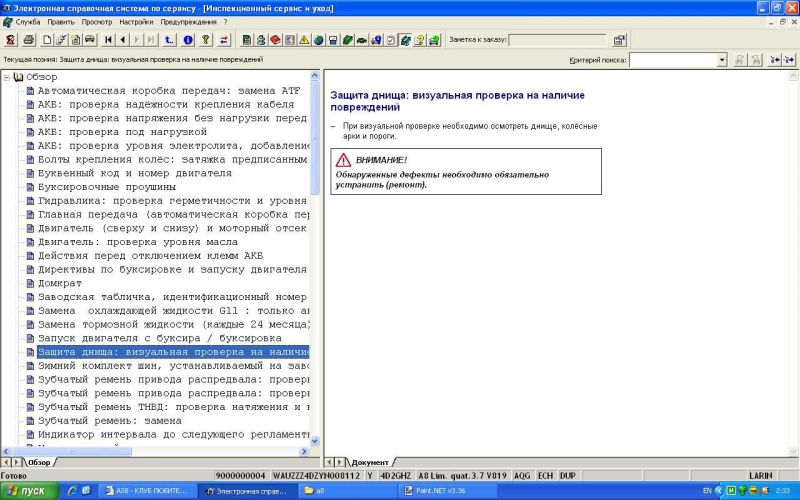Screen dimensions: 800x500
Task: Select the Зубчатый ремень: замена item
Action: (109, 421)
